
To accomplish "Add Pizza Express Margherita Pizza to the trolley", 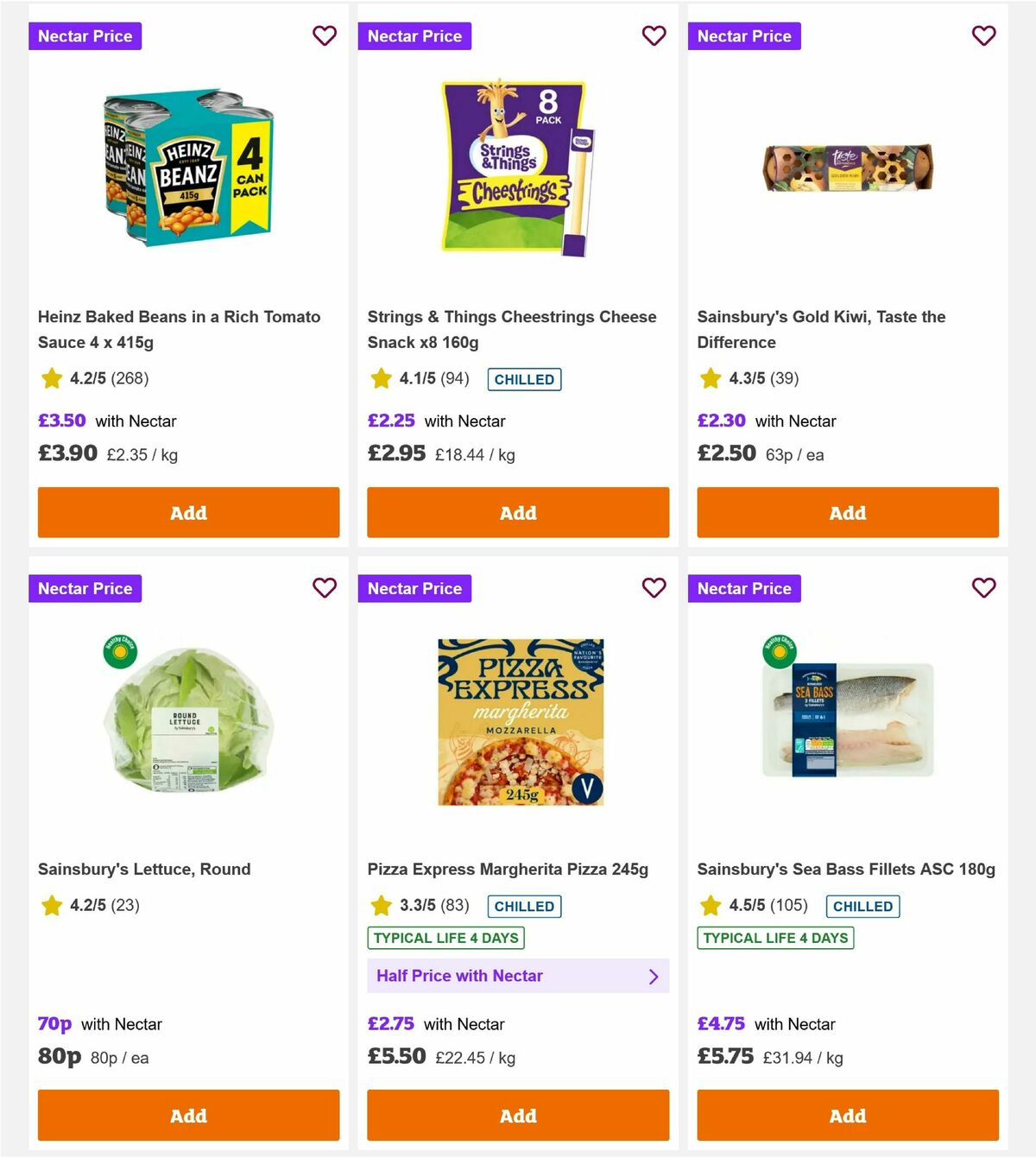I will point(517,1116).
